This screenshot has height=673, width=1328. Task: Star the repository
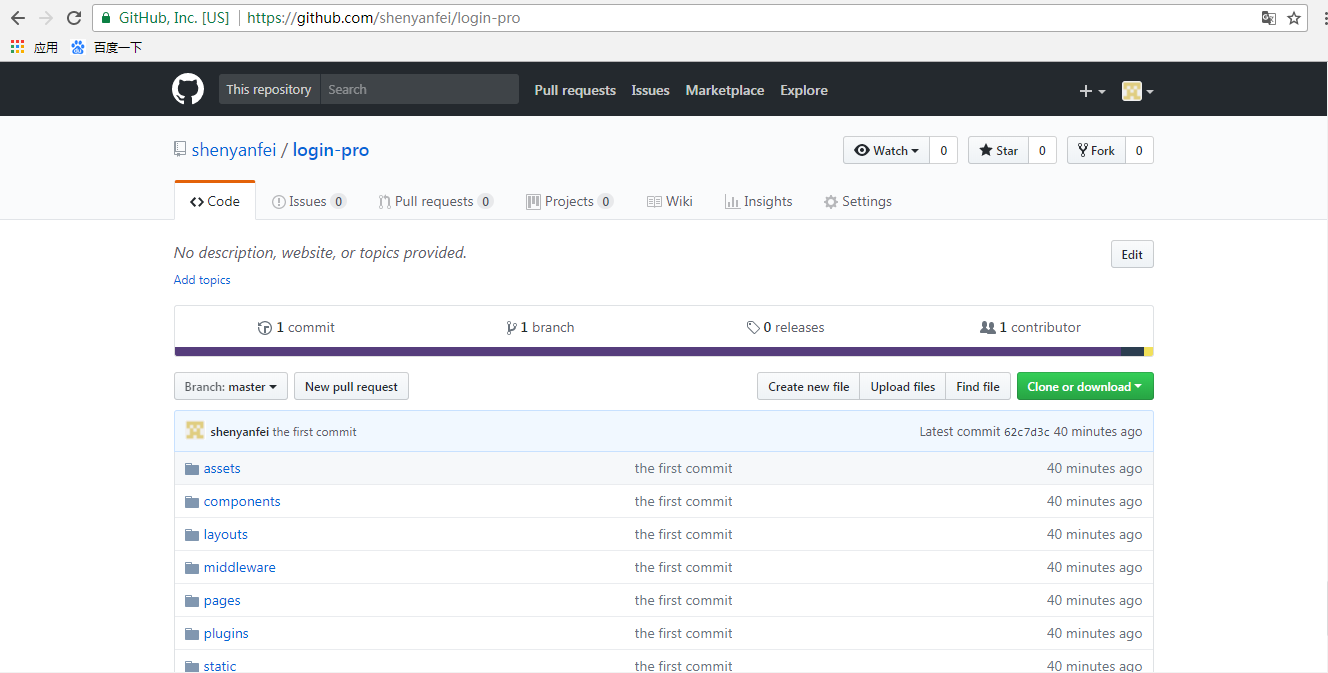(x=998, y=150)
